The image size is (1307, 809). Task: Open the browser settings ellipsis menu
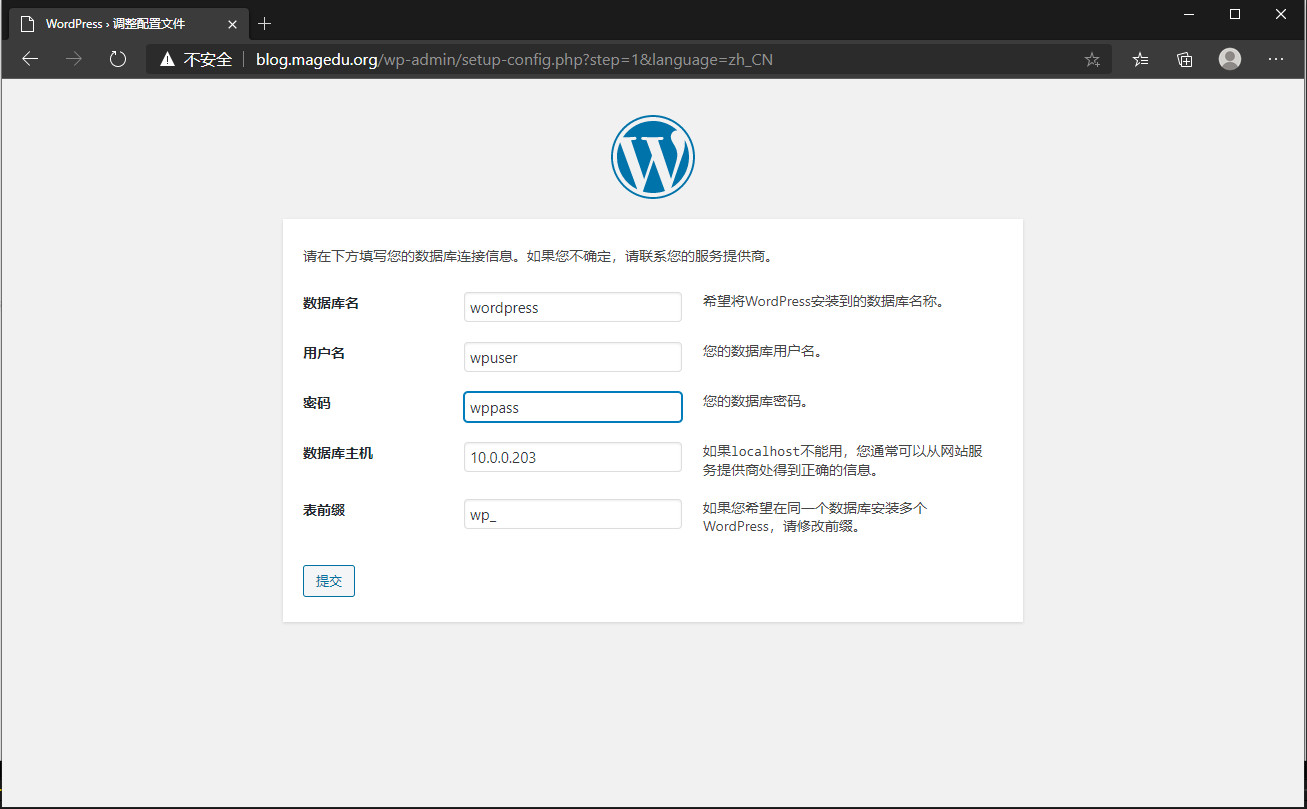coord(1276,60)
